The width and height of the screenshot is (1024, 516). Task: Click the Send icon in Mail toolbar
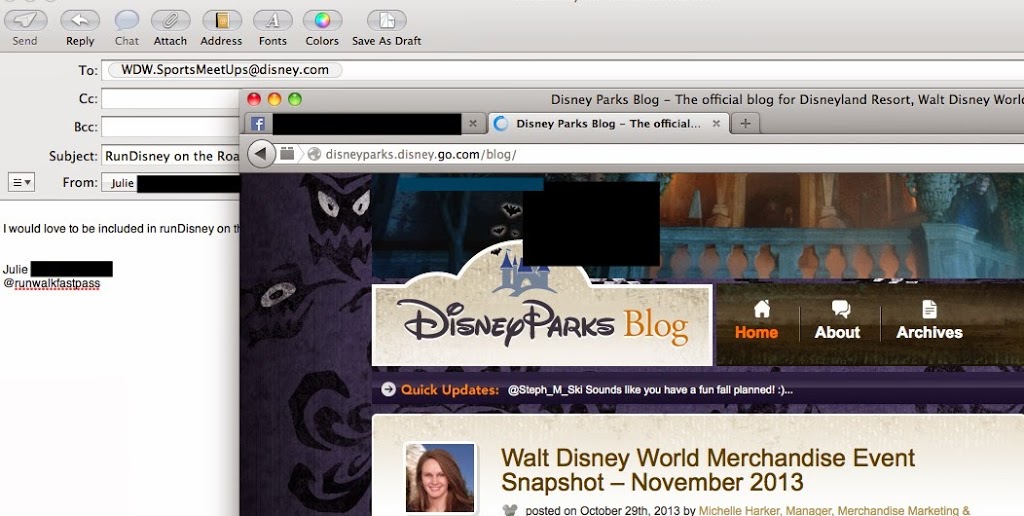[25, 21]
